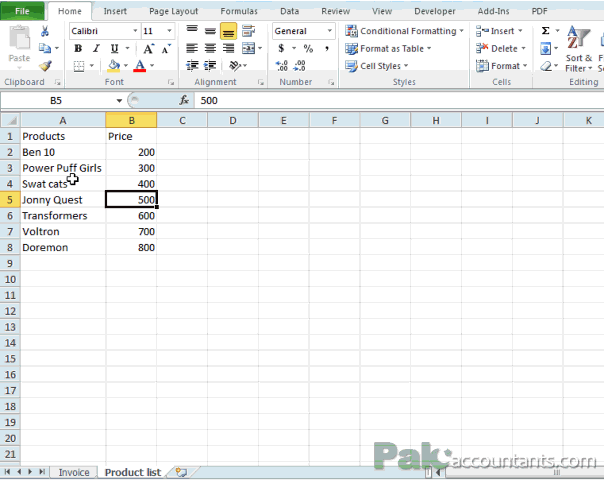Click the Merge & Center icon
604x480 pixels.
(x=249, y=48)
